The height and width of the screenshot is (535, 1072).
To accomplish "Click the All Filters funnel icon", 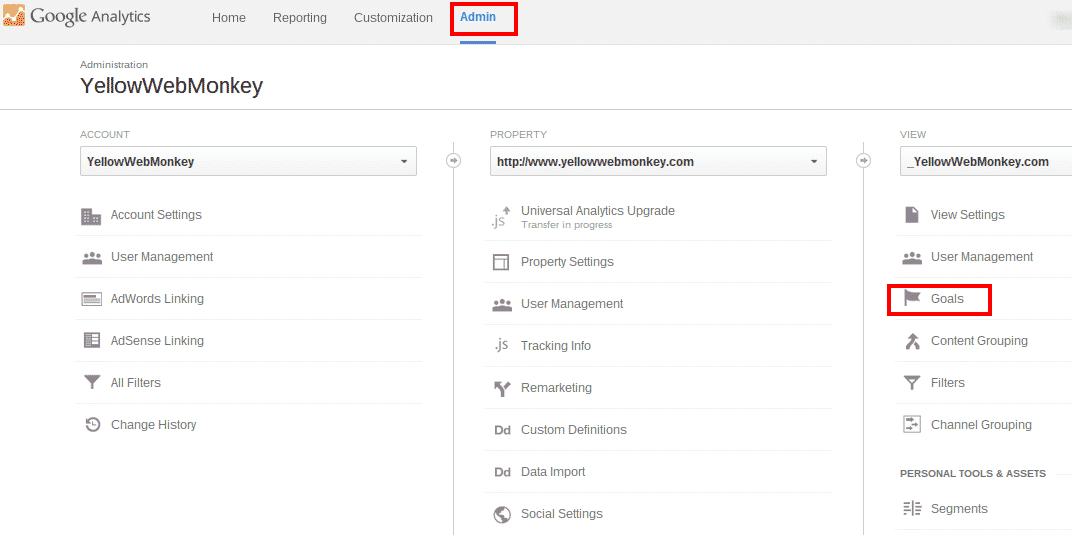I will tap(92, 383).
